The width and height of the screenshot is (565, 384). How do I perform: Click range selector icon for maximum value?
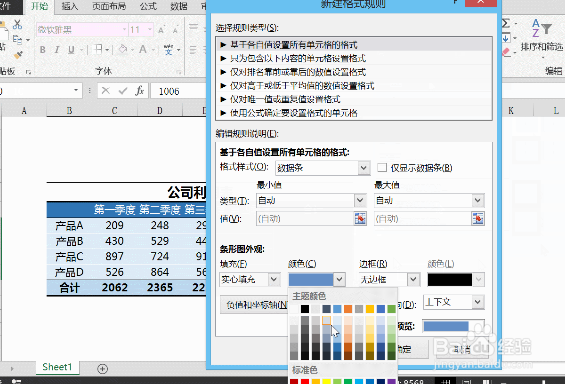pyautogui.click(x=478, y=218)
